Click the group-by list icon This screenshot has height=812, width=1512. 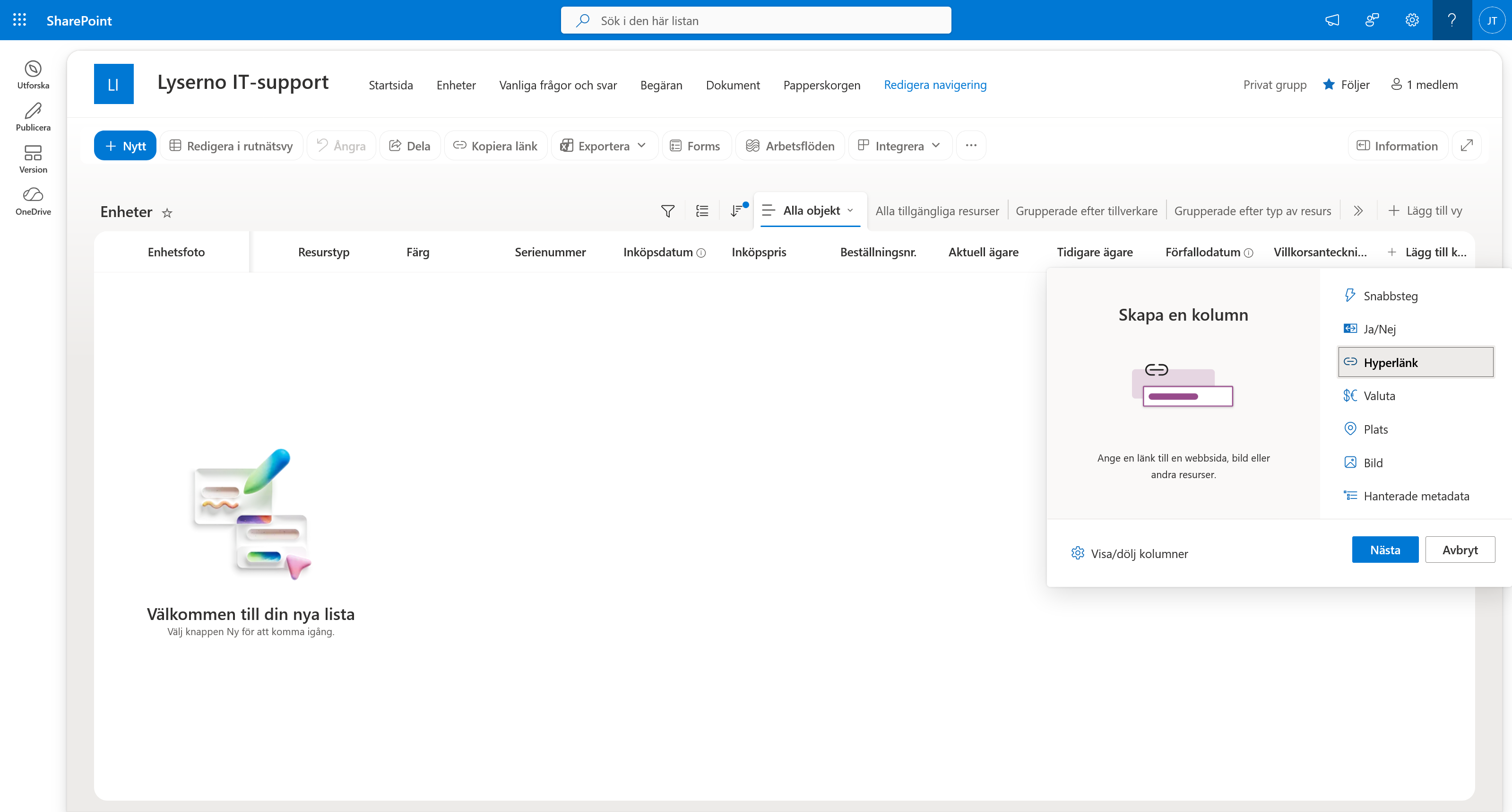click(702, 211)
